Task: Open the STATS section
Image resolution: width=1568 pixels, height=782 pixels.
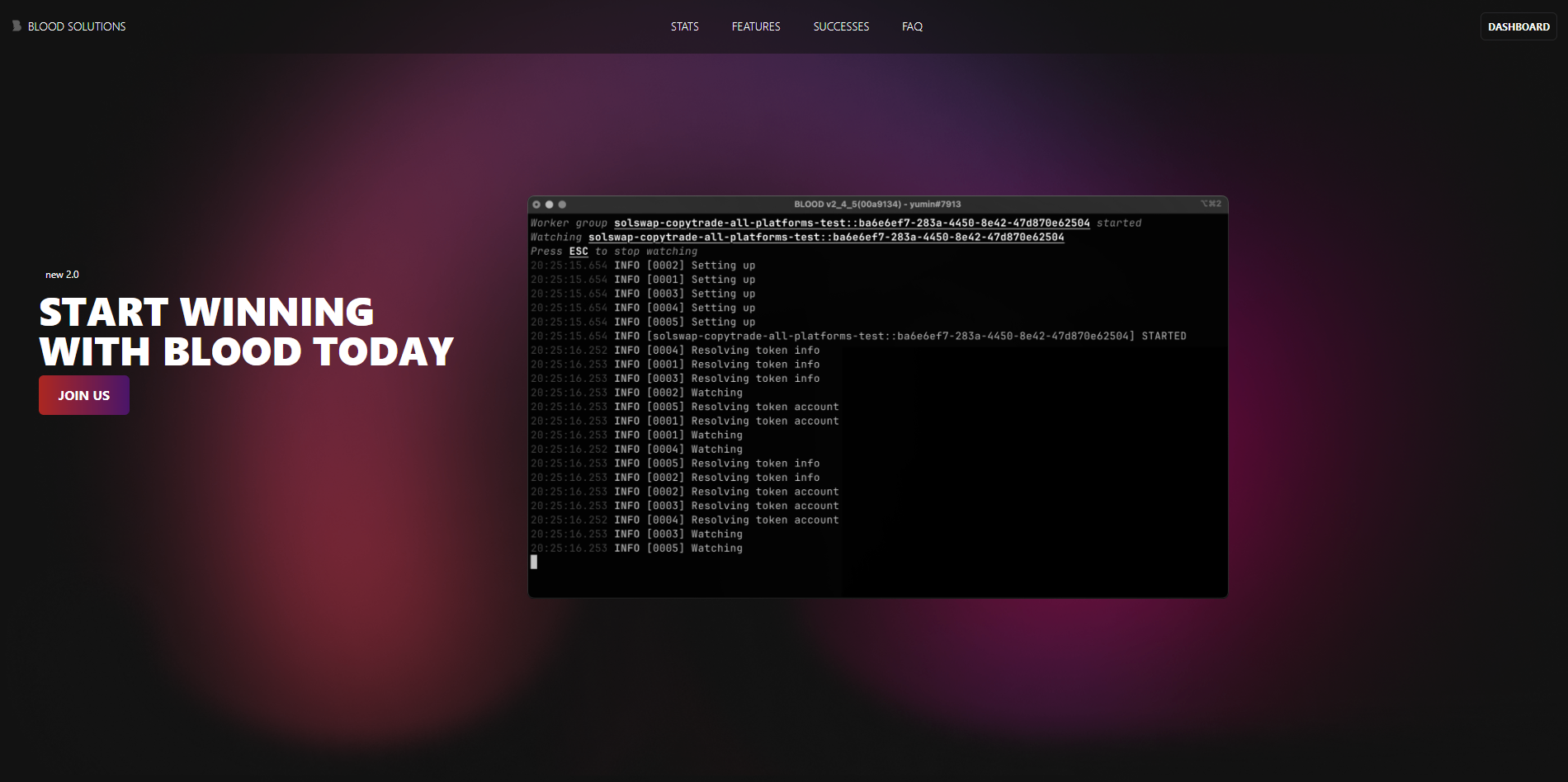Action: (x=684, y=26)
